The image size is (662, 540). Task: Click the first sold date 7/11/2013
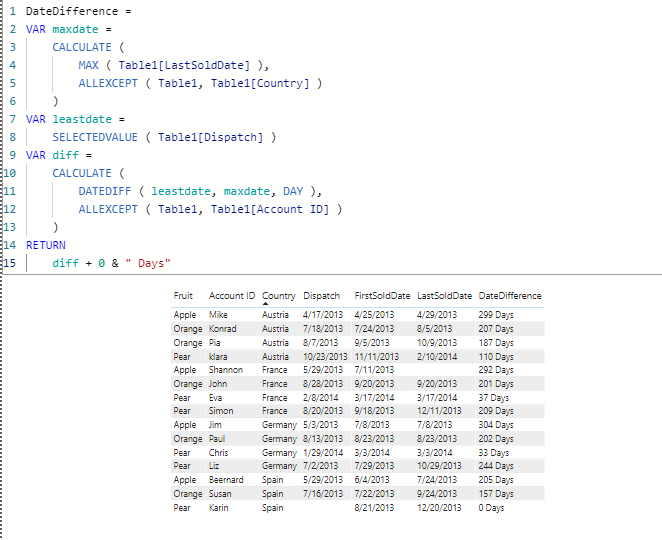coord(374,370)
